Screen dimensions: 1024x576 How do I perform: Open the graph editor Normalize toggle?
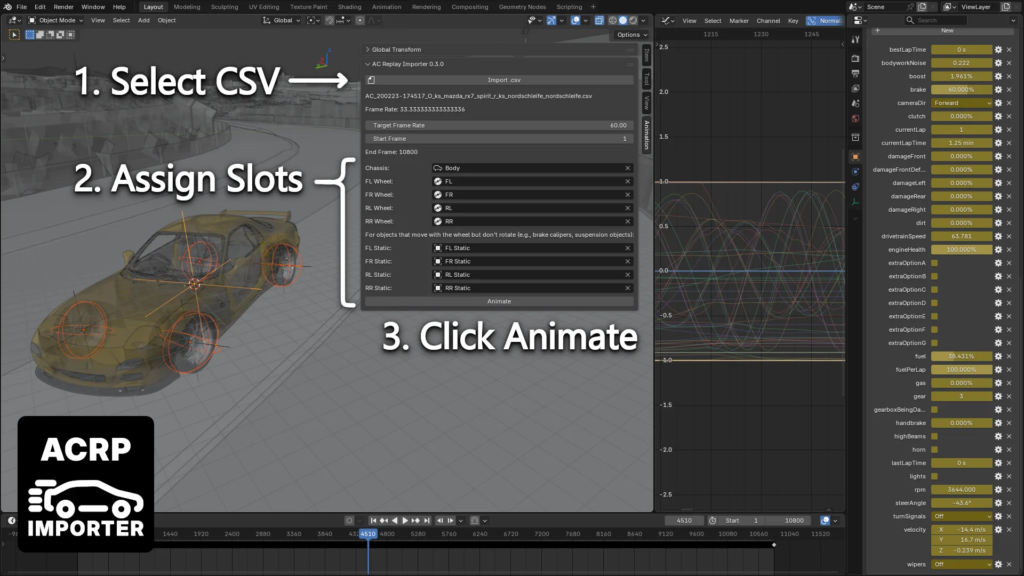coord(824,20)
